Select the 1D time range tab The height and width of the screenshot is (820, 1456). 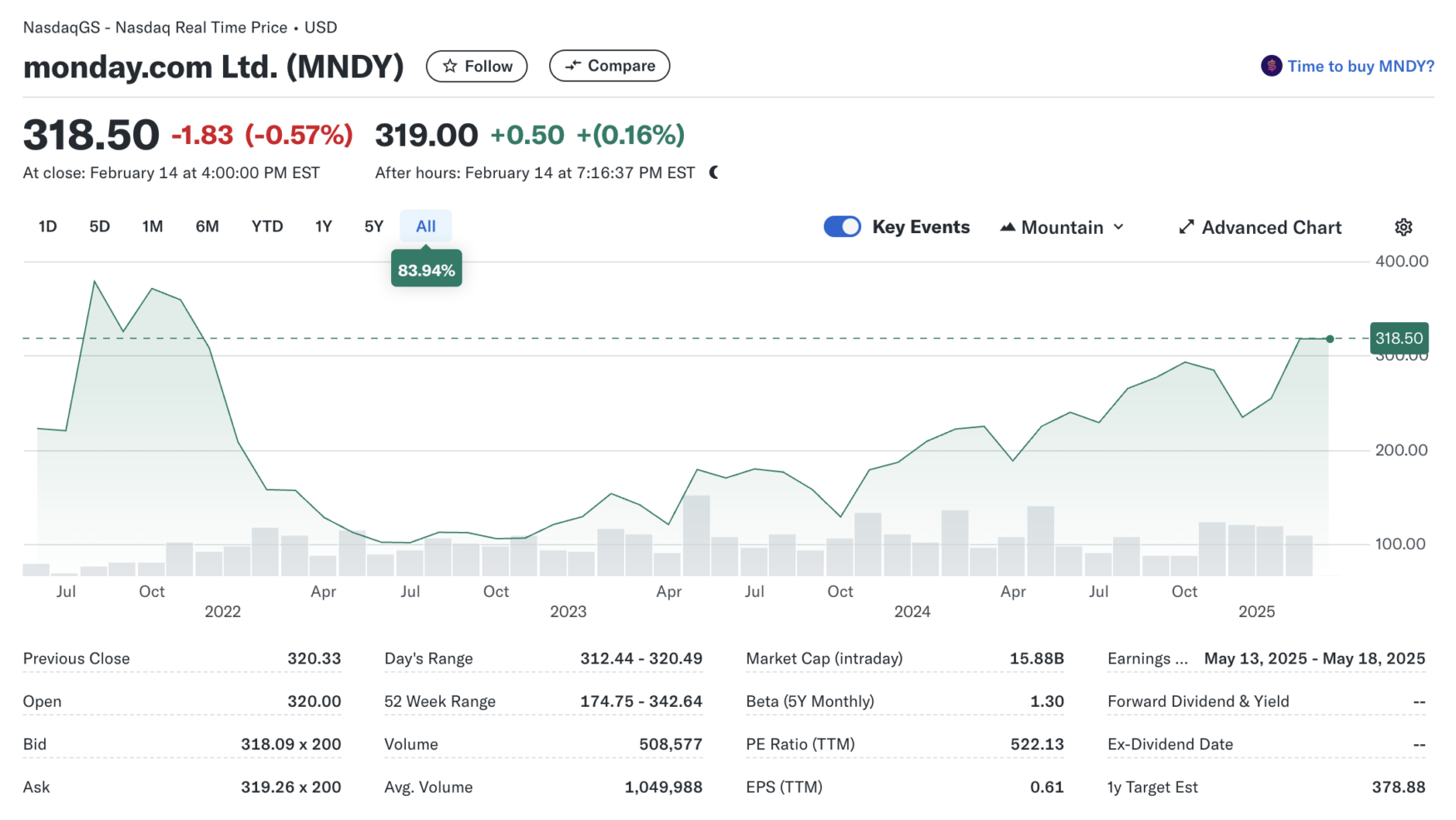47,226
